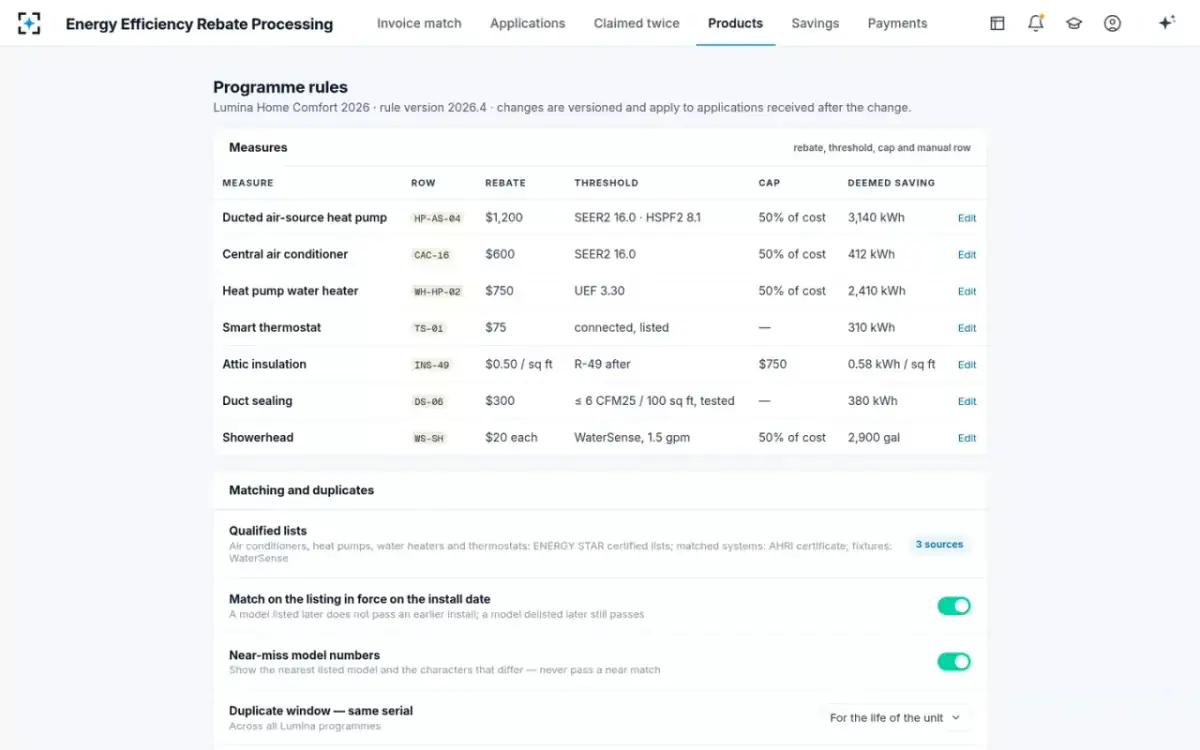The width and height of the screenshot is (1200, 750).
Task: Open the Payments tab
Action: pyautogui.click(x=897, y=23)
